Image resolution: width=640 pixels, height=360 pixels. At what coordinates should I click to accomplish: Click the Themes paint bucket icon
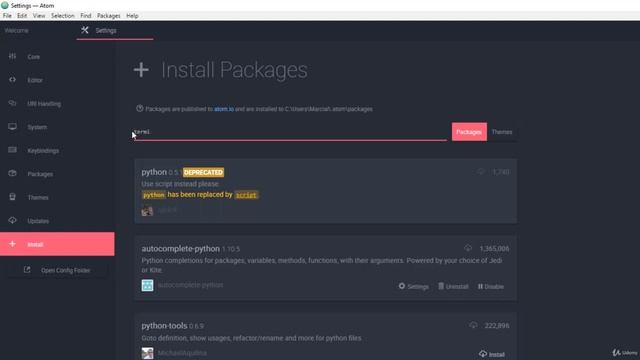pyautogui.click(x=12, y=197)
